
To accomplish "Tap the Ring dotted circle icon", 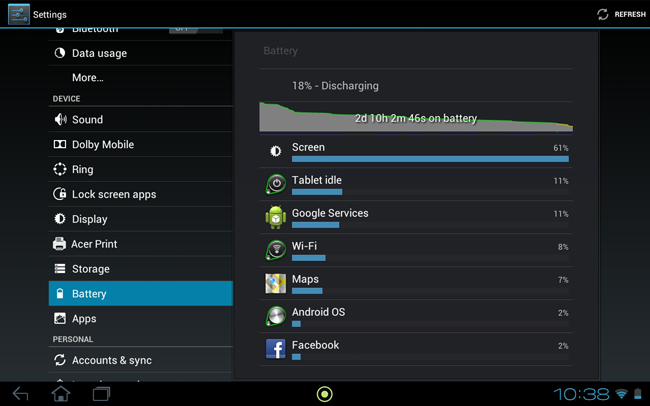I will (60, 169).
